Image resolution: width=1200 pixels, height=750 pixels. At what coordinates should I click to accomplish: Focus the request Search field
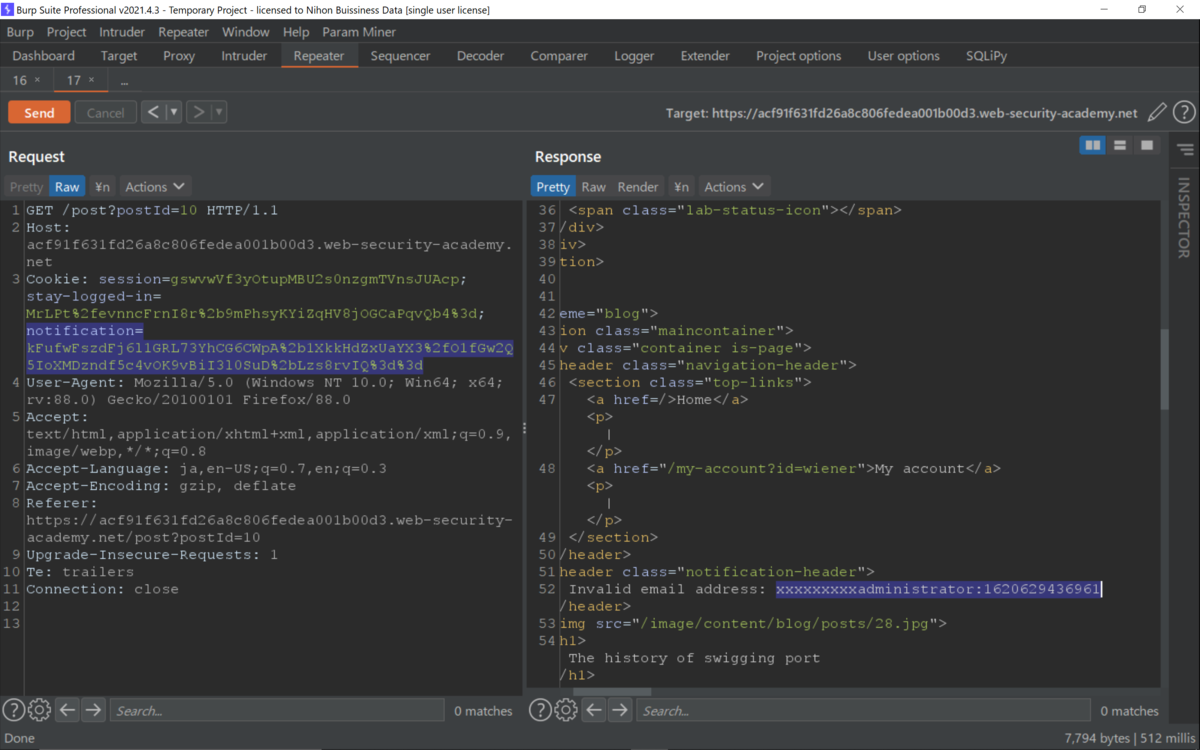[x=276, y=710]
